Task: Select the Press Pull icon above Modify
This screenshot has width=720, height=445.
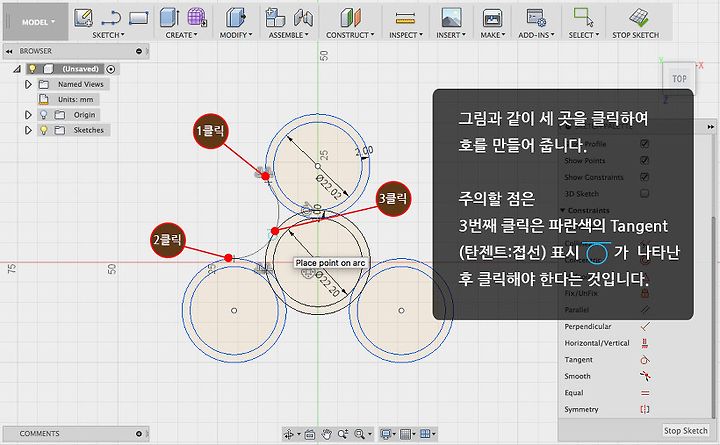Action: point(236,18)
